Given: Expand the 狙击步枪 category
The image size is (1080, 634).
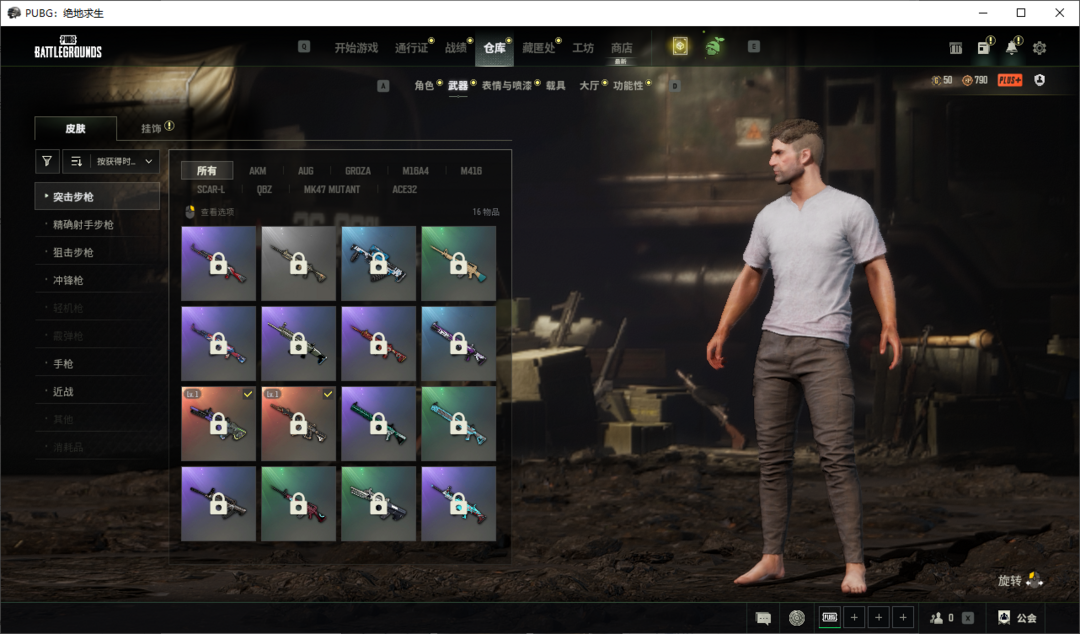Looking at the screenshot, I should 97,252.
